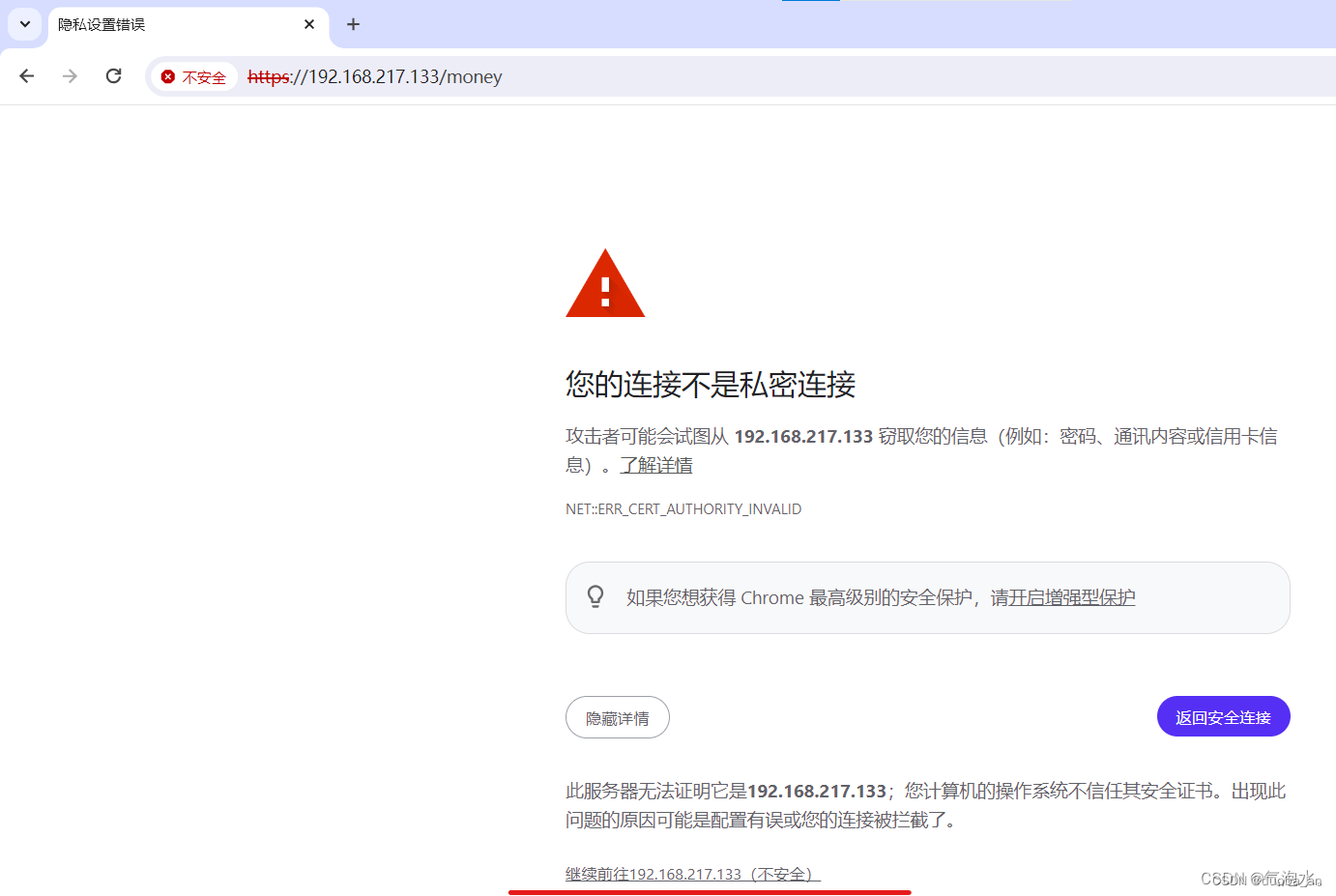Go back with the back arrow
1336x896 pixels.
coord(27,76)
